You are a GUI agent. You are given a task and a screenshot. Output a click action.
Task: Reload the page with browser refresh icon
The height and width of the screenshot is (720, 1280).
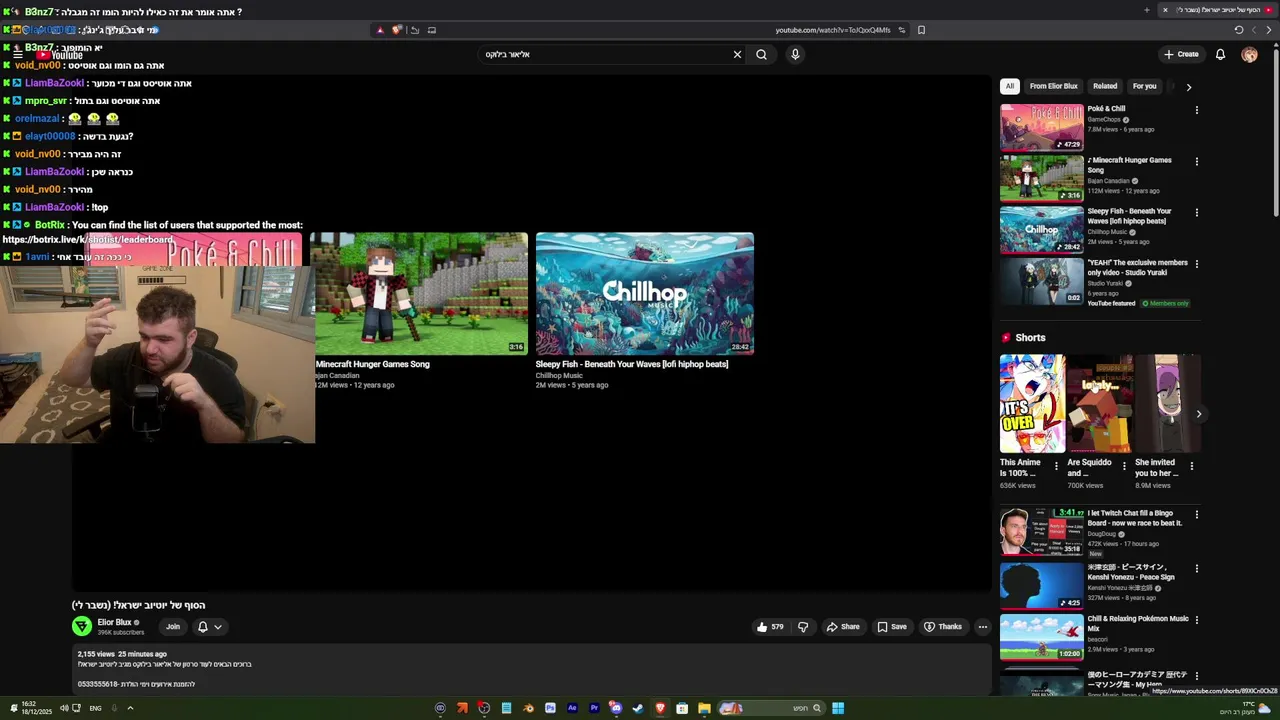click(x=1238, y=30)
